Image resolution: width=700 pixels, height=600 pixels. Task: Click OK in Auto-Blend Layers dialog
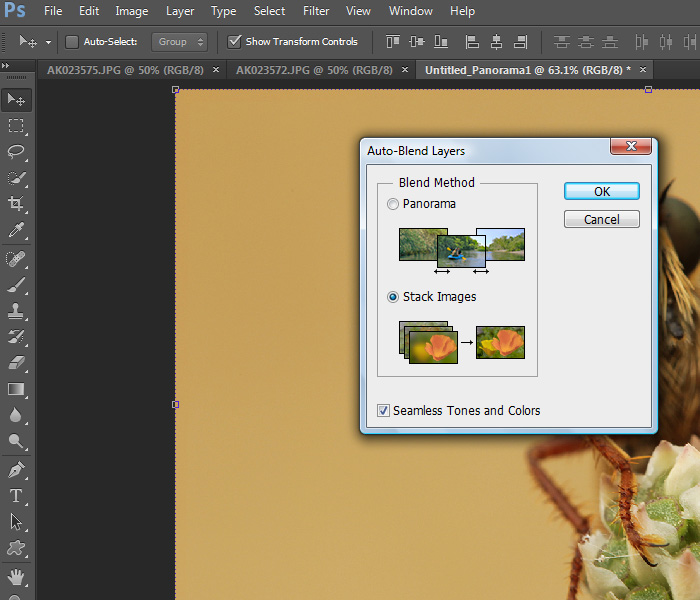601,191
